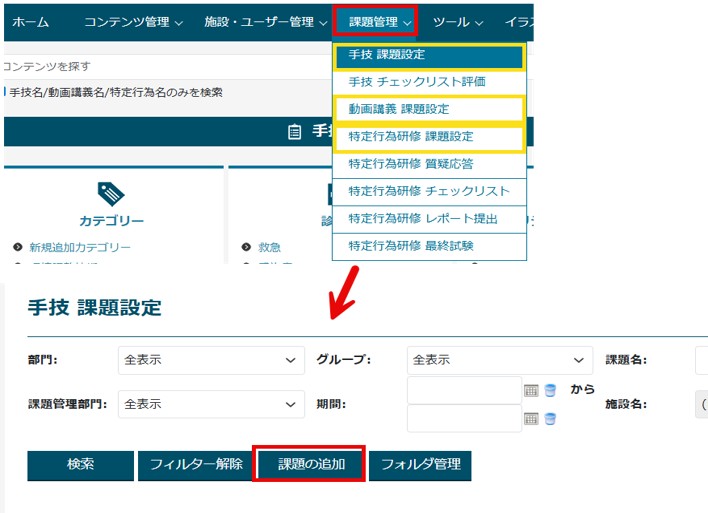Choose 動画講義 課題設定 menu entry
The image size is (708, 513).
[x=429, y=109]
